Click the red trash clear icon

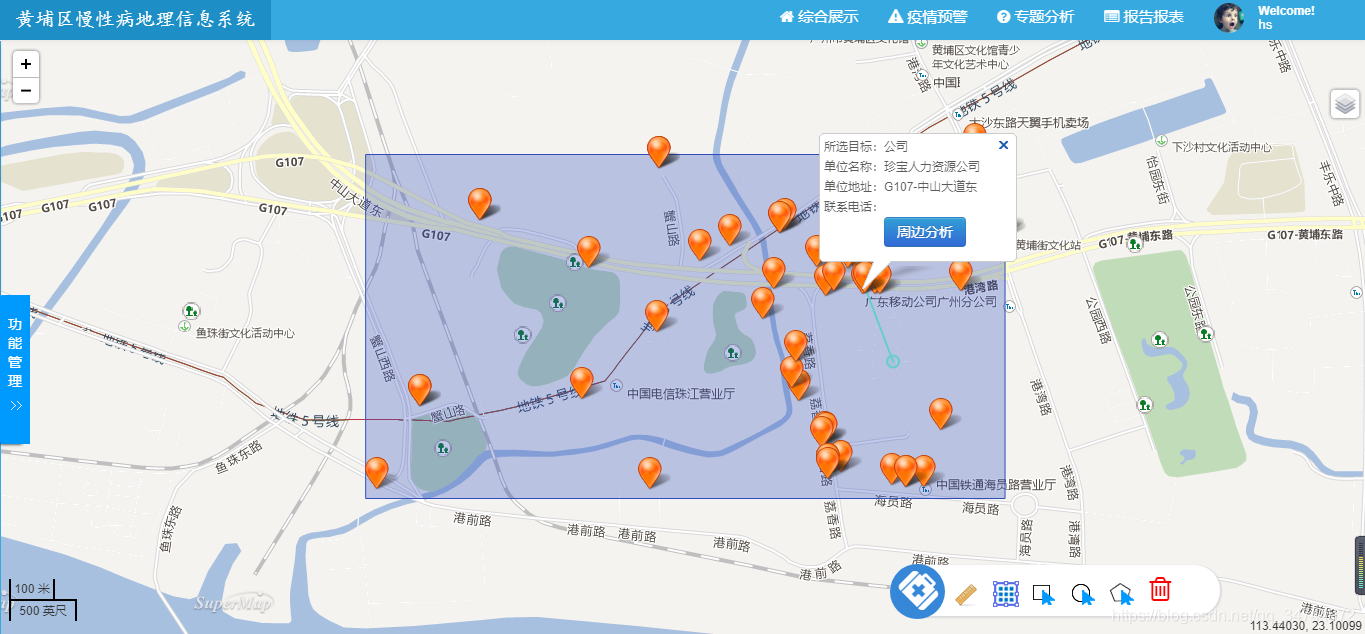(1160, 589)
